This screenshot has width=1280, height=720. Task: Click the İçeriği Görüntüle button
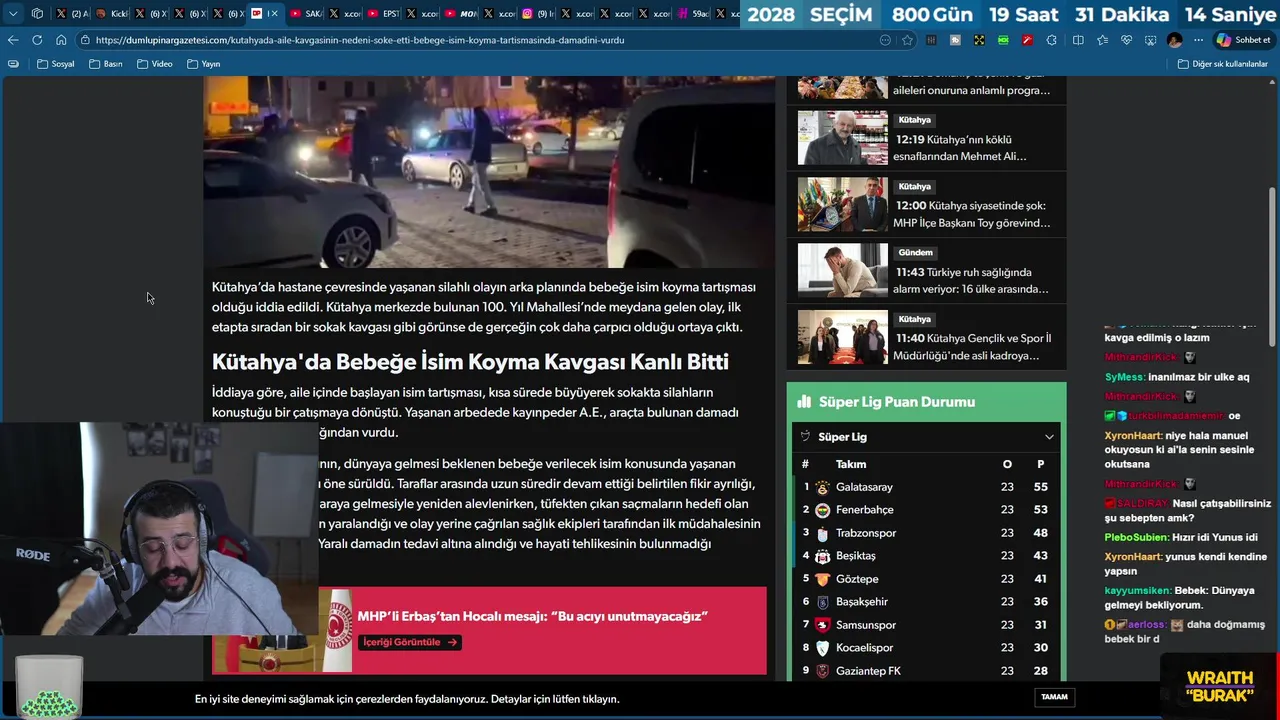point(409,642)
